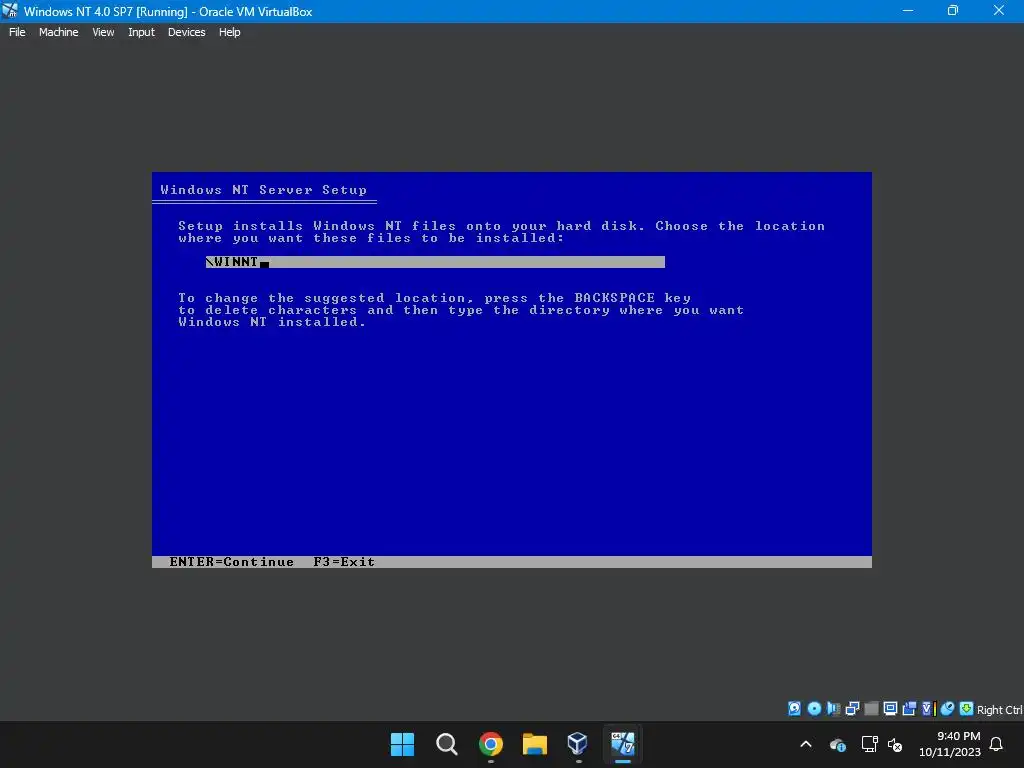Select the running Windows NT VM taskbar icon
The height and width of the screenshot is (768, 1024).
click(x=622, y=744)
